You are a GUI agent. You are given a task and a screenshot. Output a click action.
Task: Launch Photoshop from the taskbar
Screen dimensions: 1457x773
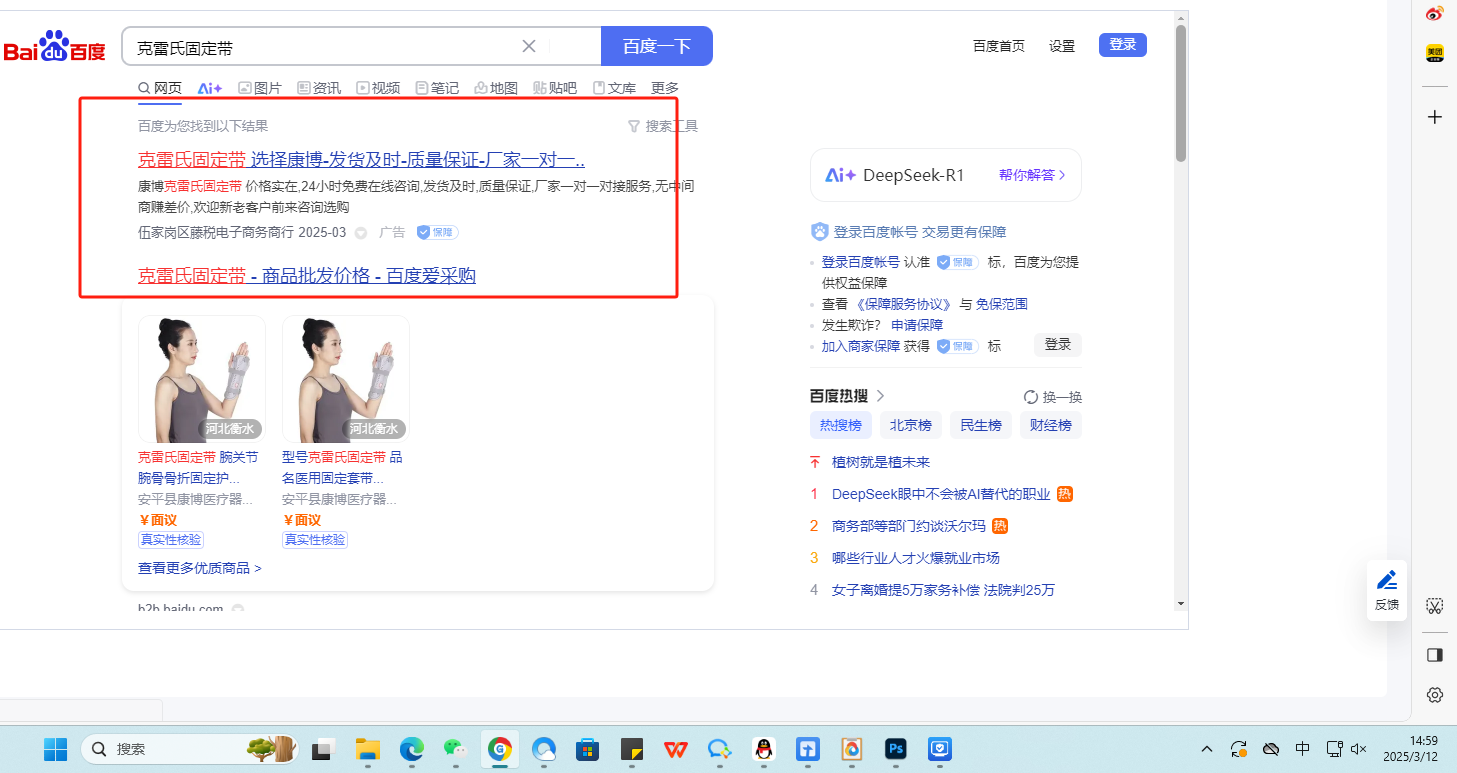[895, 748]
